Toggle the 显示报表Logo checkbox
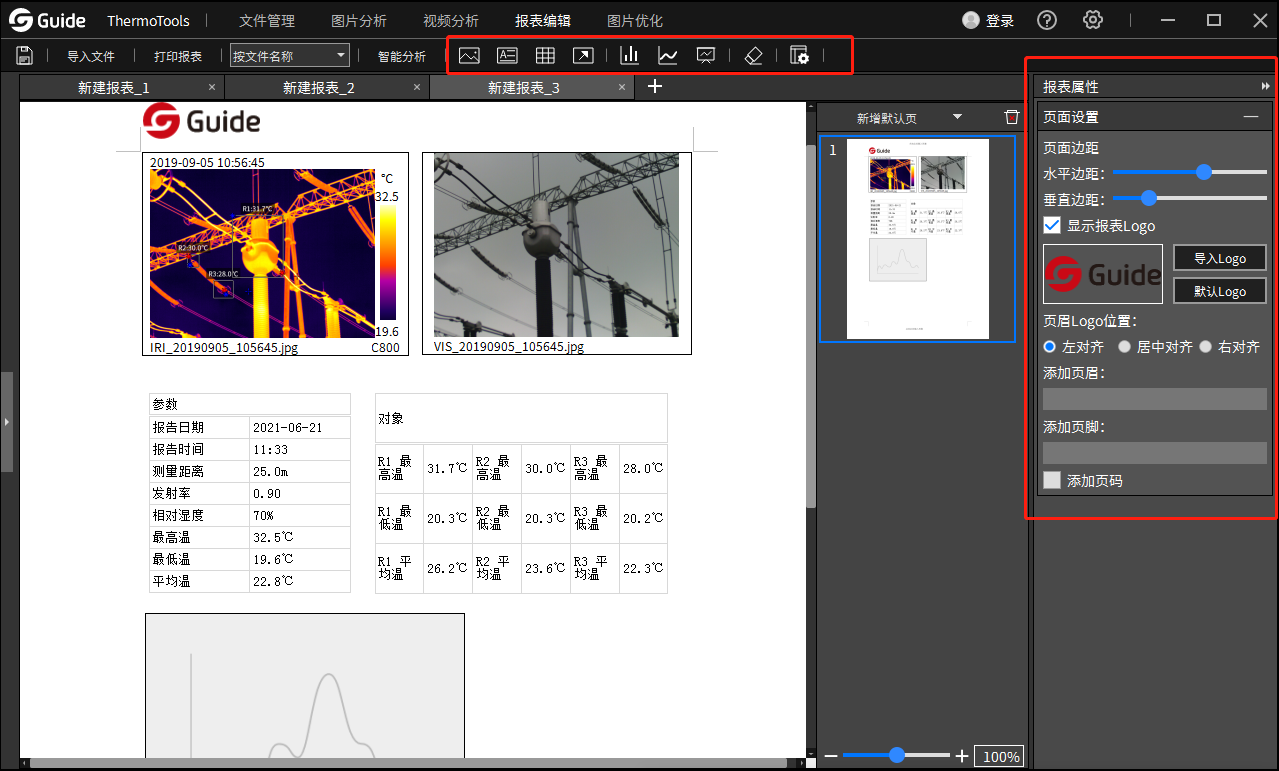Screen dimensions: 1279x771 [x=1052, y=225]
